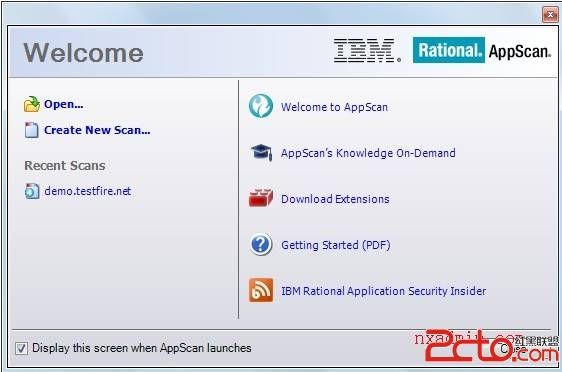Click the blue question mark Getting Started icon

tap(261, 244)
